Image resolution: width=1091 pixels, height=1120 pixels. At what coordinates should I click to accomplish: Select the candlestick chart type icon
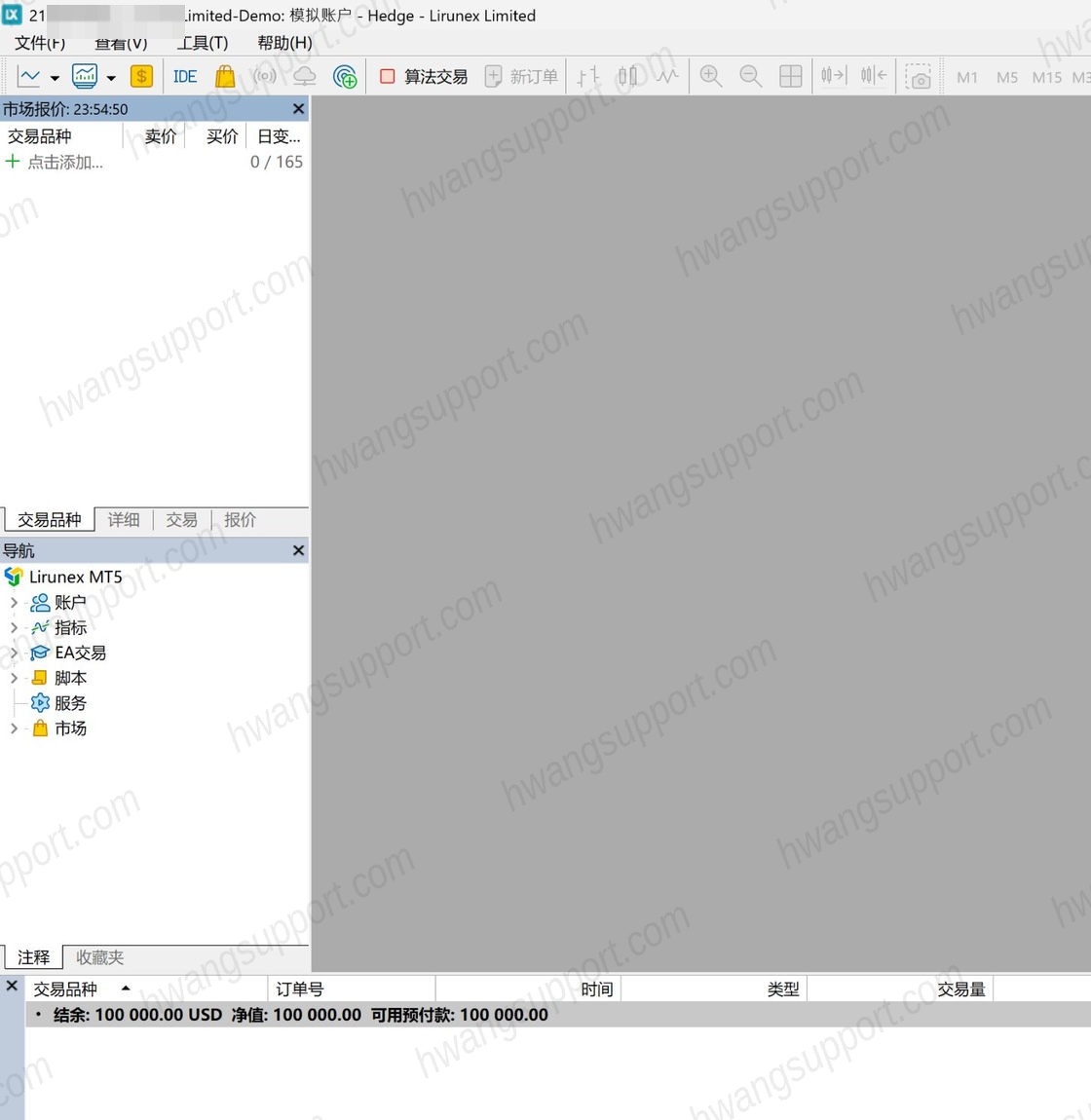coord(627,76)
